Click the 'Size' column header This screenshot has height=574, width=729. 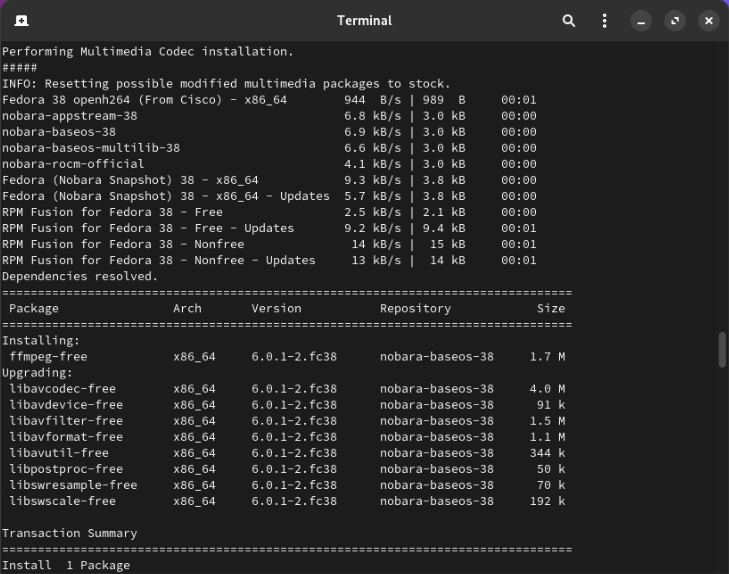[x=551, y=309]
